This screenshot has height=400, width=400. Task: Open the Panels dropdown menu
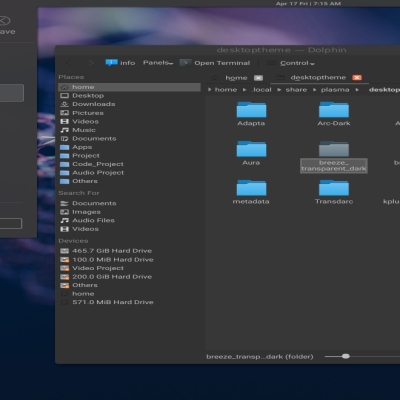(158, 63)
